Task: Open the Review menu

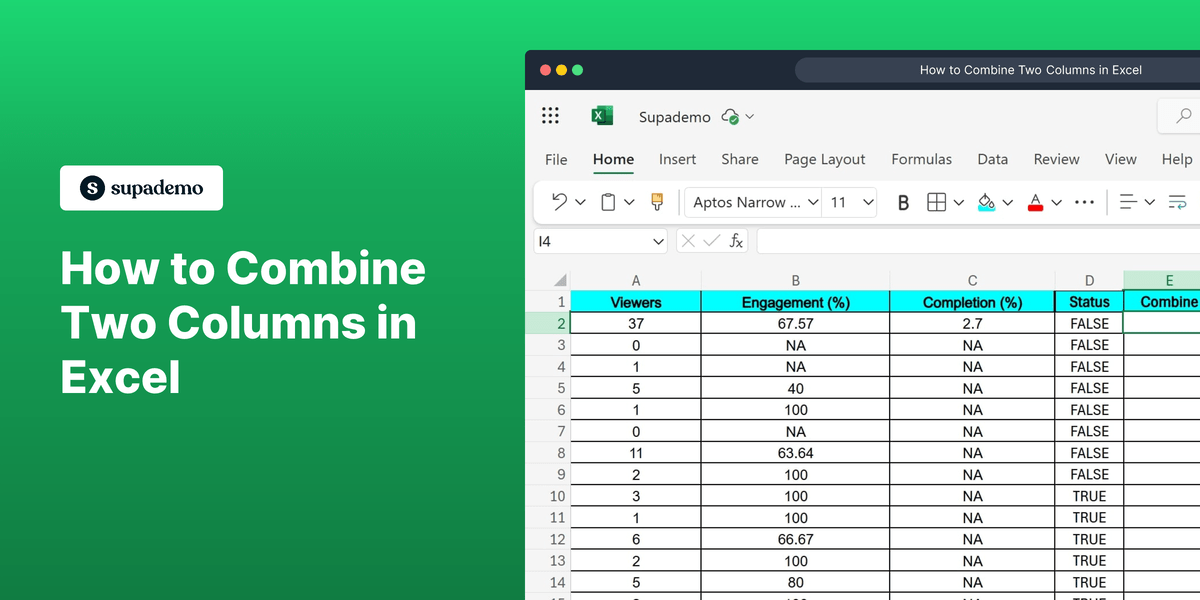Action: pos(1056,159)
